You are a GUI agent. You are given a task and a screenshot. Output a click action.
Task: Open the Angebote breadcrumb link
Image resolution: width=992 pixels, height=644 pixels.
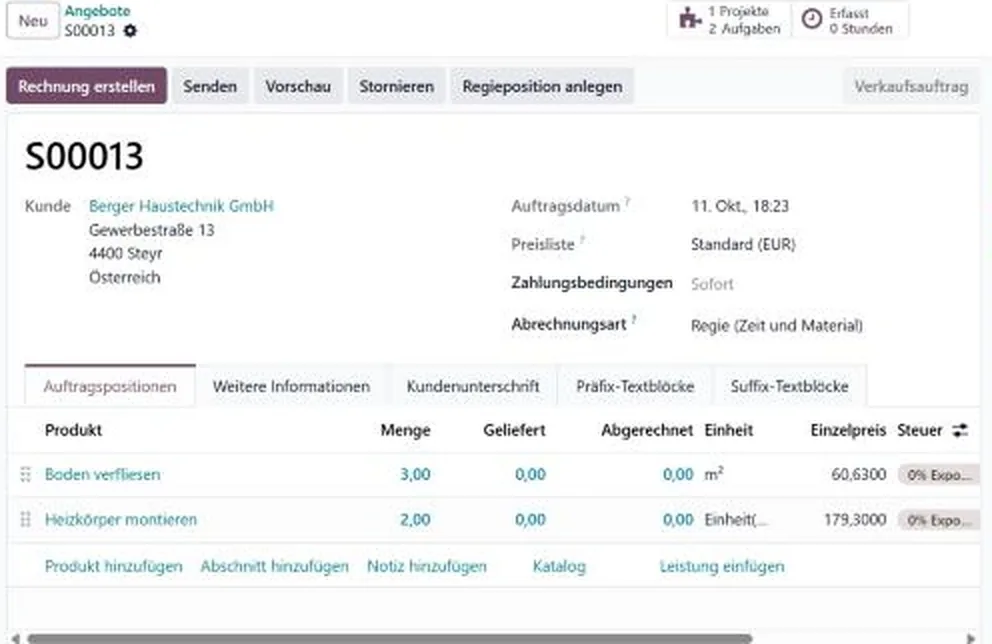(x=97, y=11)
